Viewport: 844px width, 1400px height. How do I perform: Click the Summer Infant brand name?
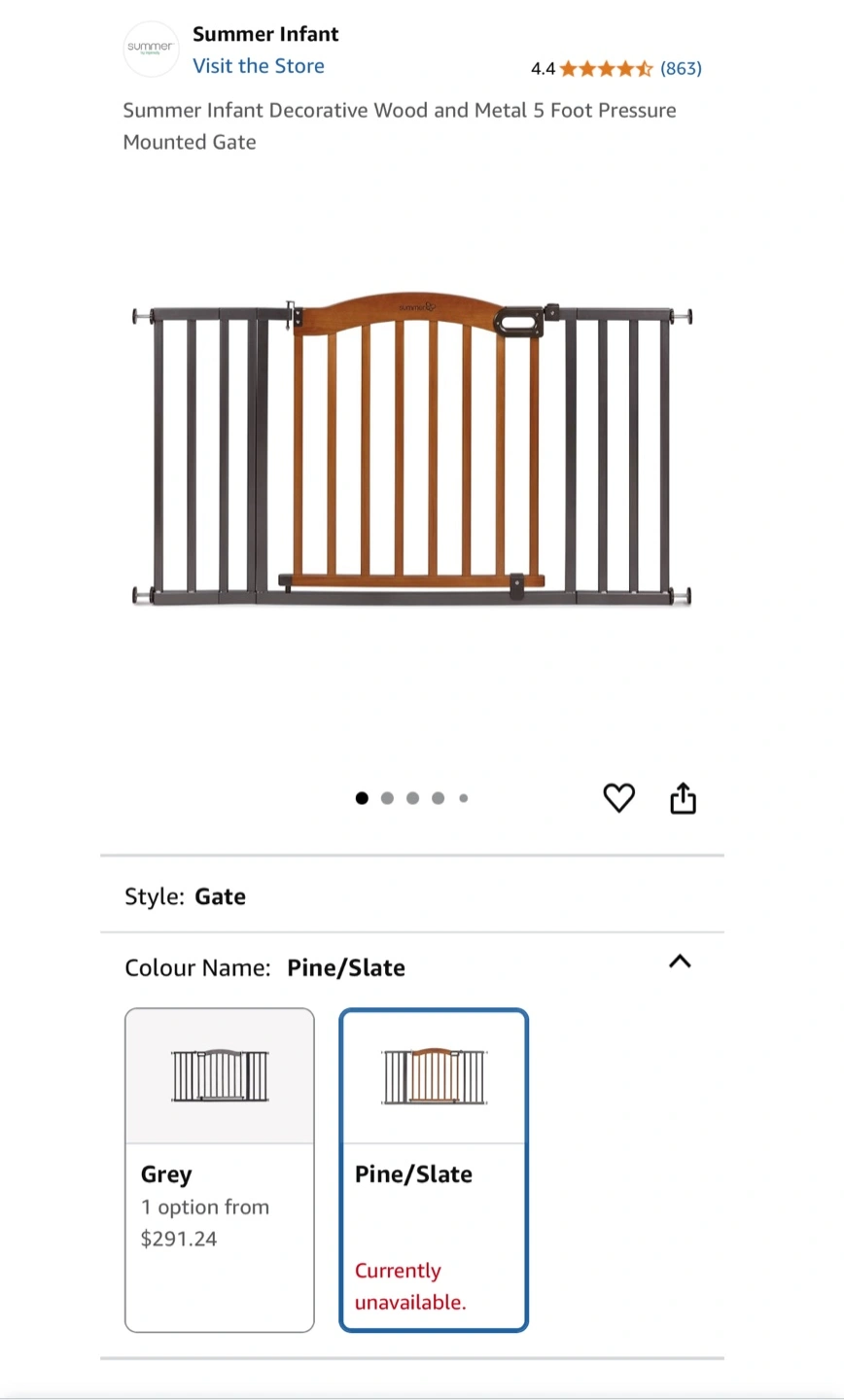[265, 34]
